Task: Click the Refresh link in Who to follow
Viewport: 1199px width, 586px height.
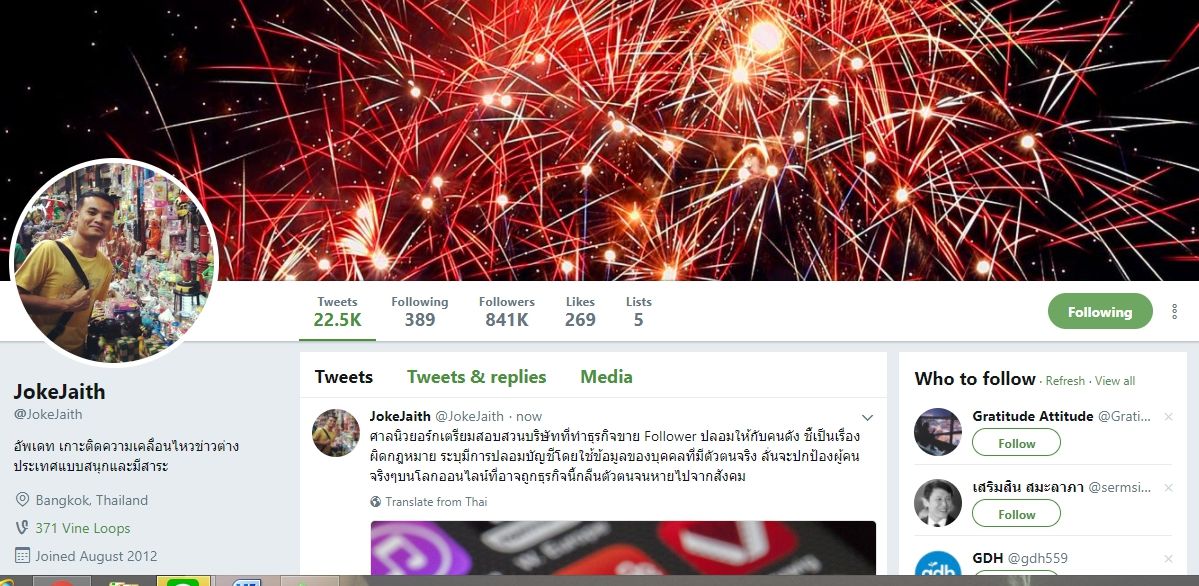Action: pyautogui.click(x=1065, y=381)
